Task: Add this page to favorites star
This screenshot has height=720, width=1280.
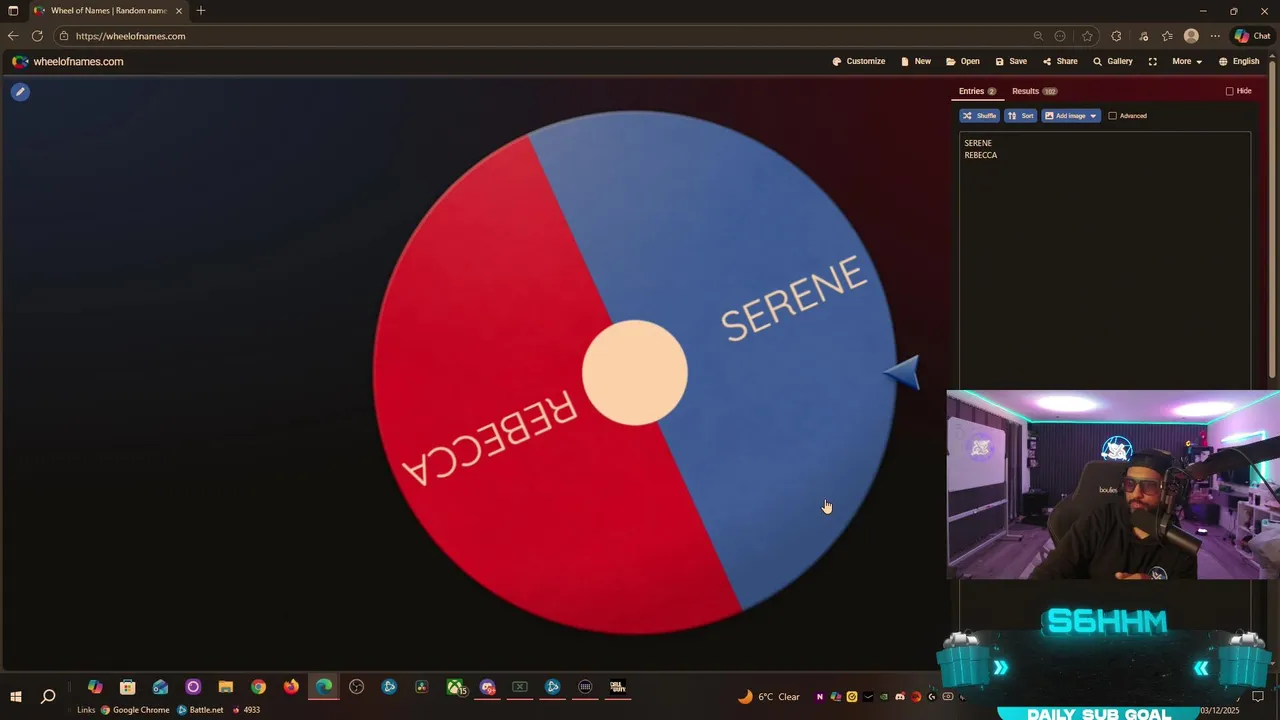Action: tap(1087, 36)
